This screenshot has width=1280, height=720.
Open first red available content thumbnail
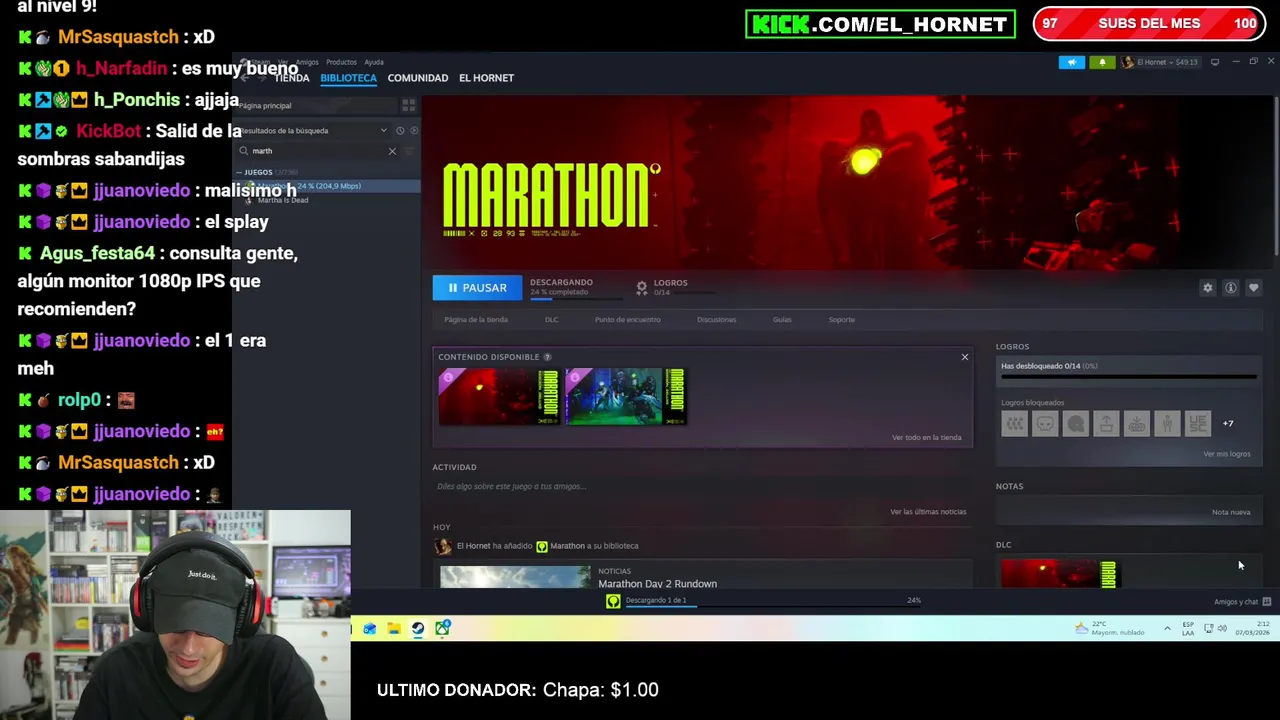(498, 397)
